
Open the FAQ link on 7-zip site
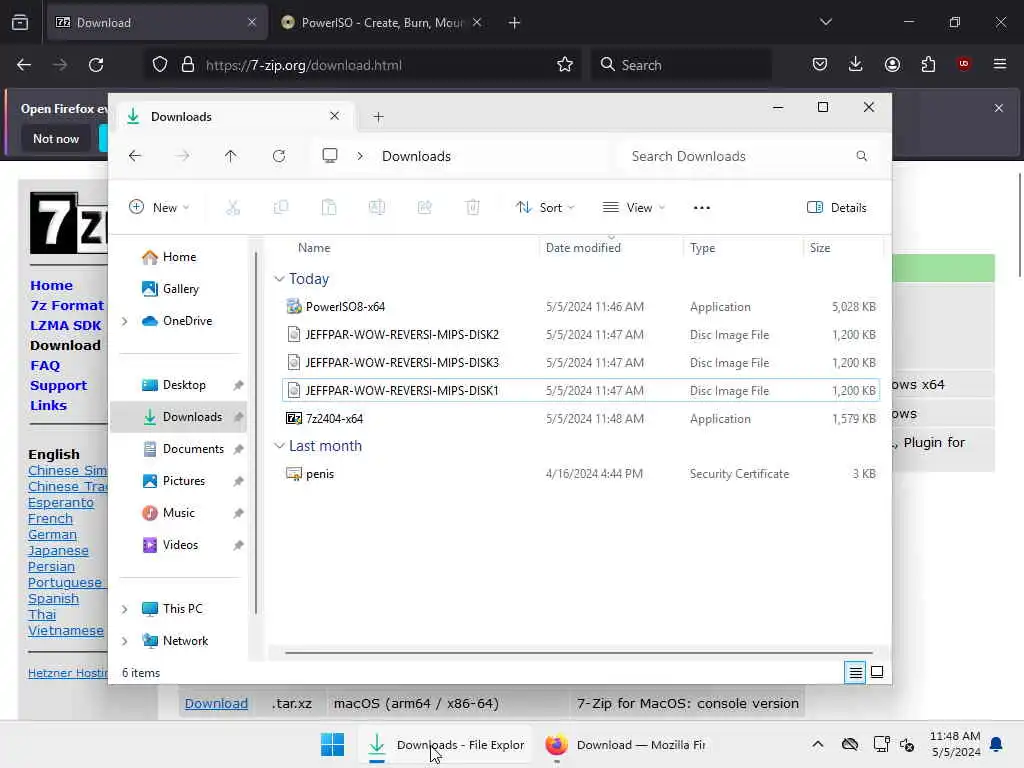click(x=45, y=365)
